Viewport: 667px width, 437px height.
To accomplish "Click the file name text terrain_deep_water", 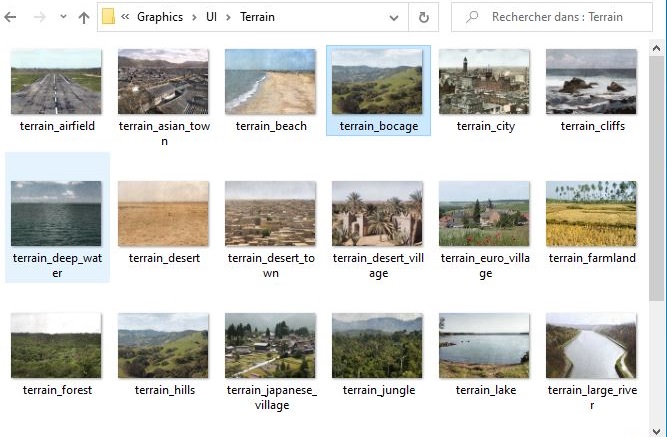I will coord(57,266).
